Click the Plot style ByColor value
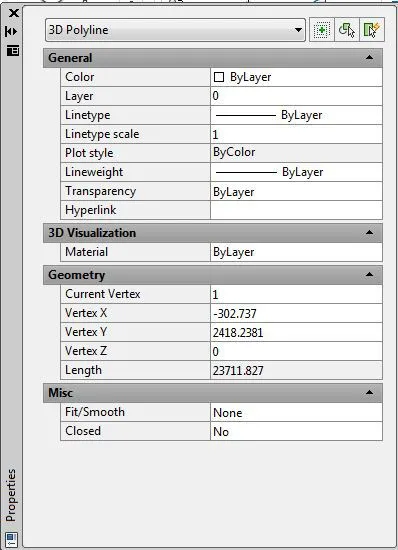The image size is (398, 550). click(296, 153)
